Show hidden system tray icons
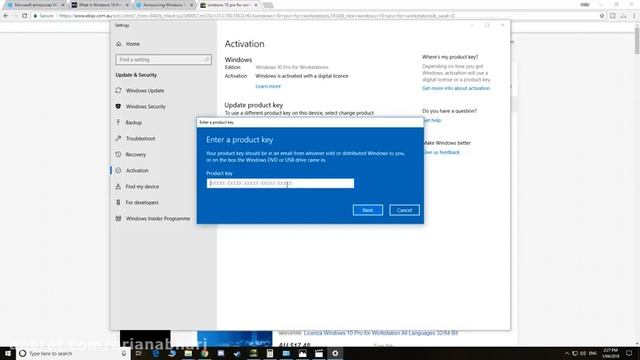 [567, 353]
